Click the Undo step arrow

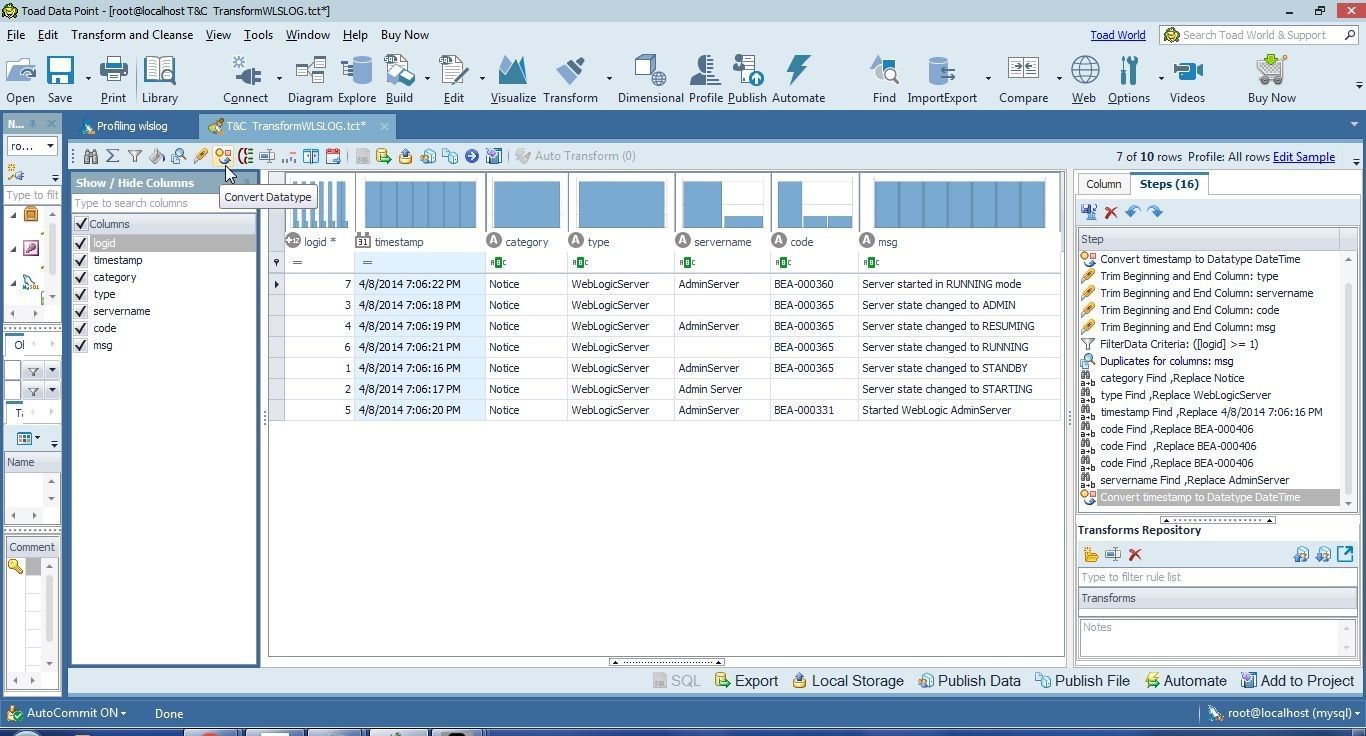pos(1133,212)
